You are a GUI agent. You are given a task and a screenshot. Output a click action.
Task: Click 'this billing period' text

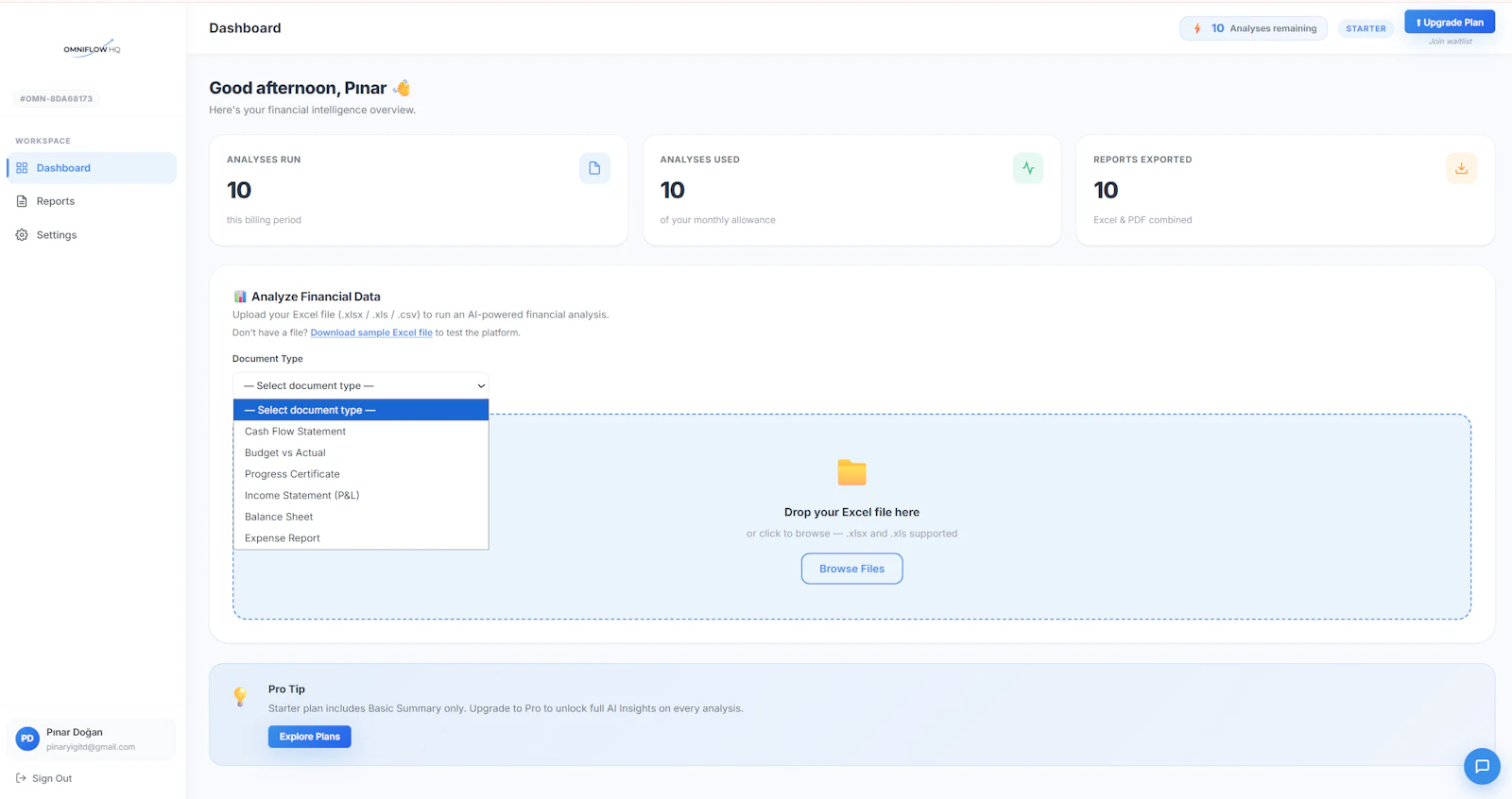(x=264, y=220)
